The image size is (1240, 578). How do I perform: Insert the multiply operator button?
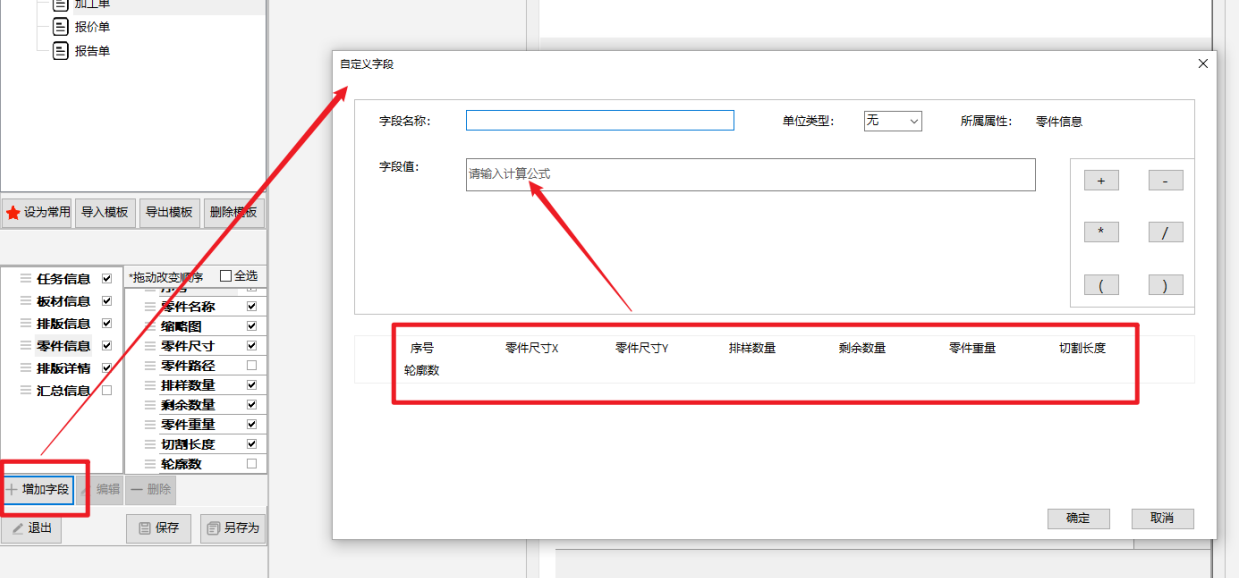[x=1101, y=233]
